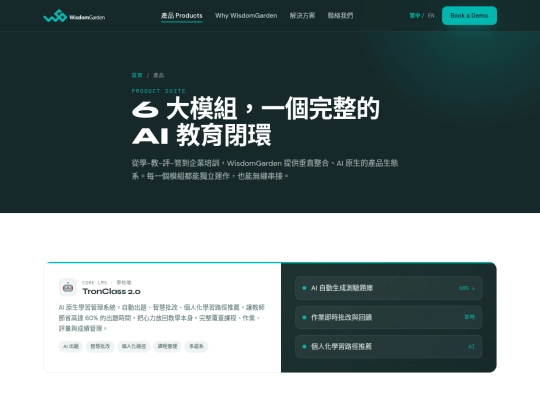Switch language to 繁中
This screenshot has height=405, width=540.
click(x=415, y=15)
